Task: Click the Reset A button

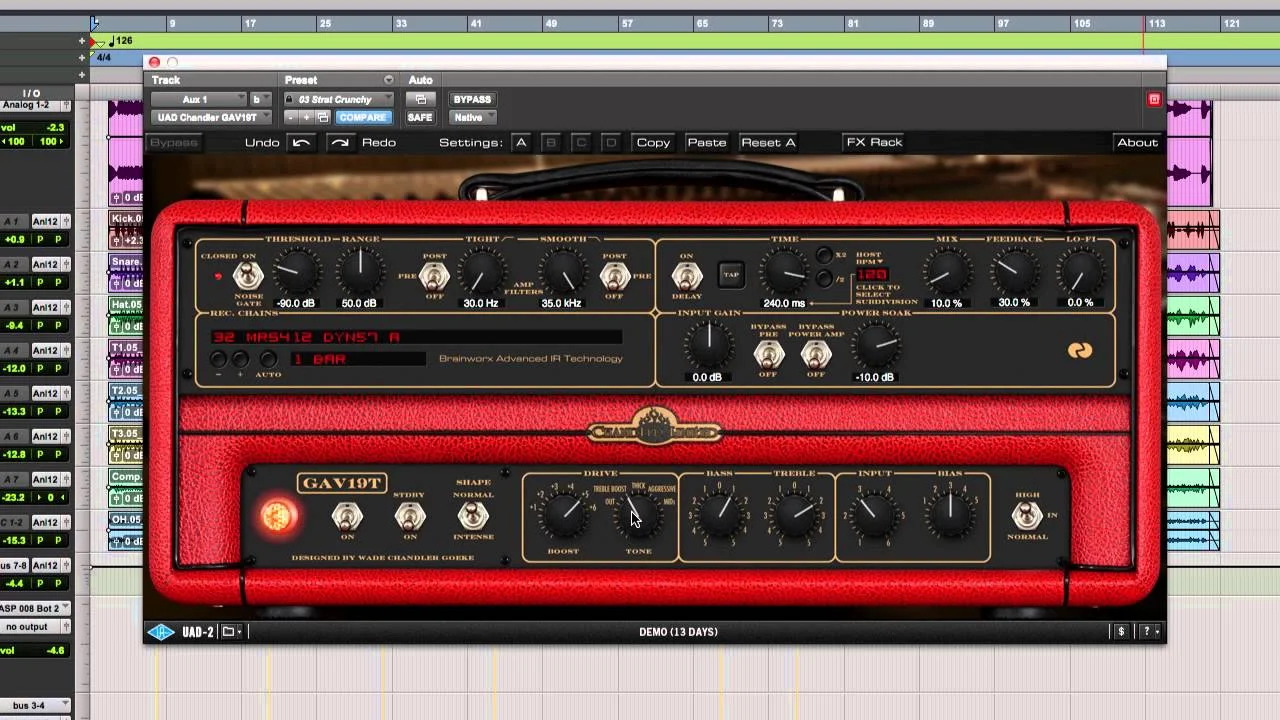Action: pos(768,142)
